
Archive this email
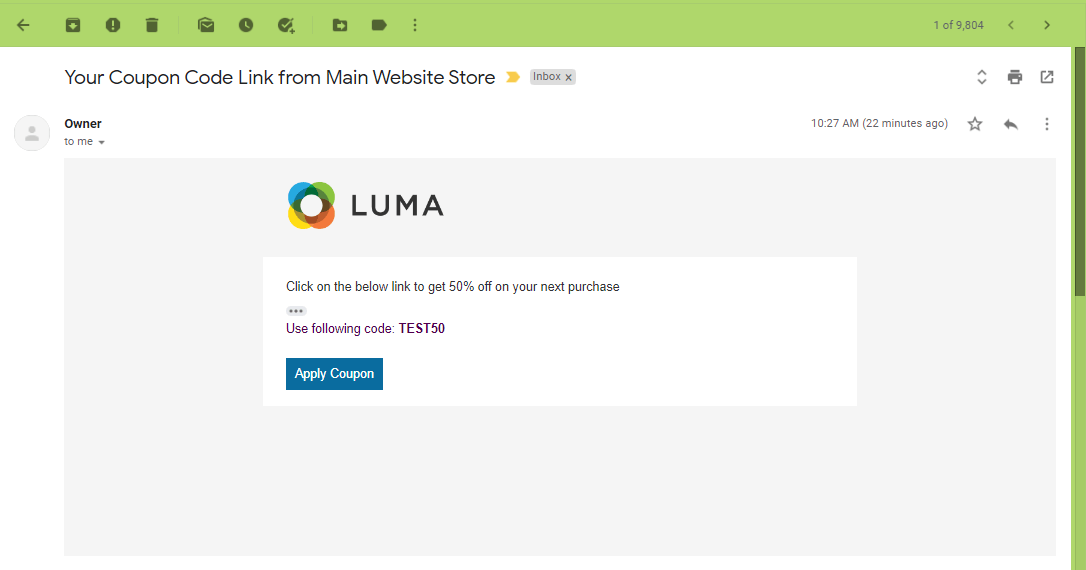tap(73, 26)
